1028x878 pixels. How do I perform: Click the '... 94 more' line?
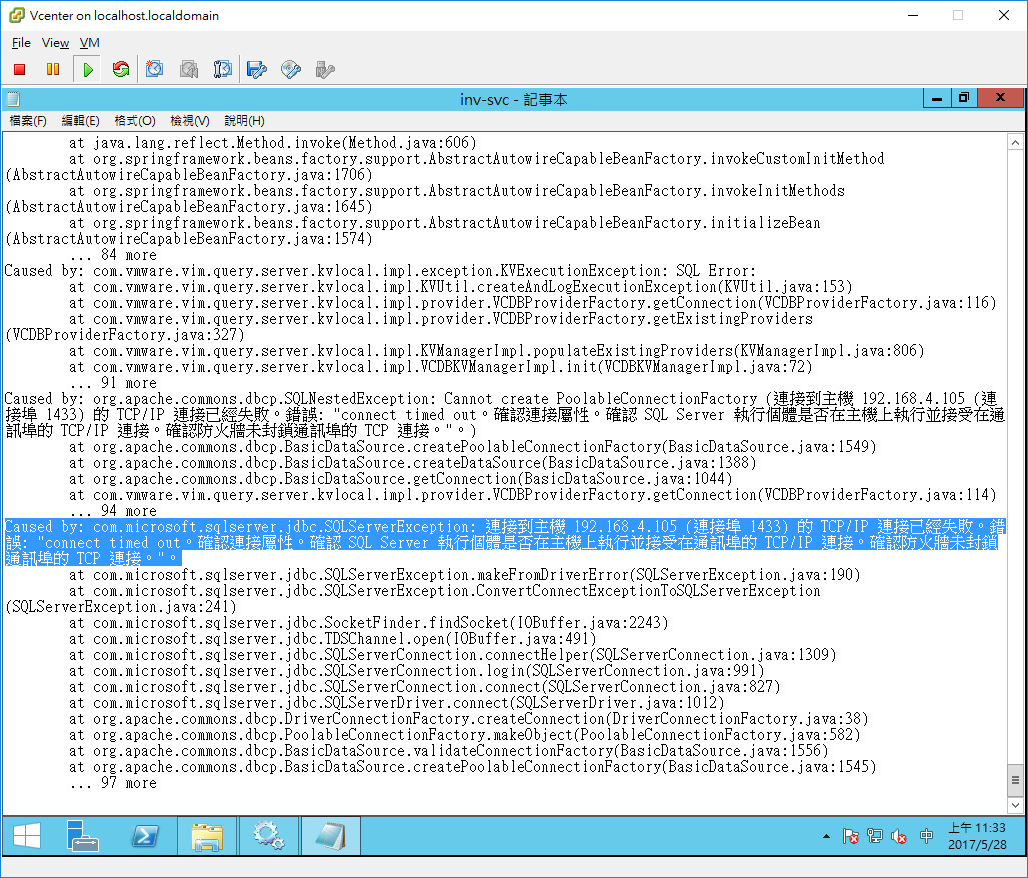click(113, 511)
